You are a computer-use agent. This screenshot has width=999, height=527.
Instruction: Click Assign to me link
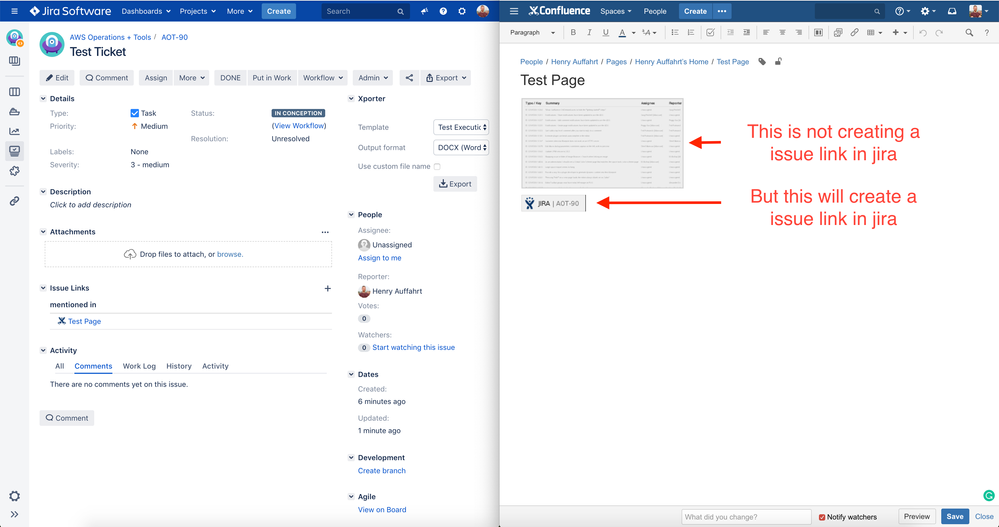tap(380, 258)
